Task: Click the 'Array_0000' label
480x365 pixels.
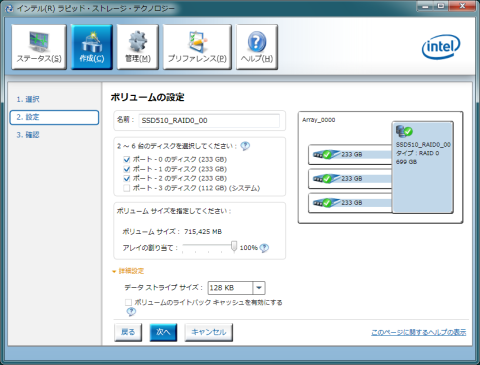Action: tap(319, 120)
